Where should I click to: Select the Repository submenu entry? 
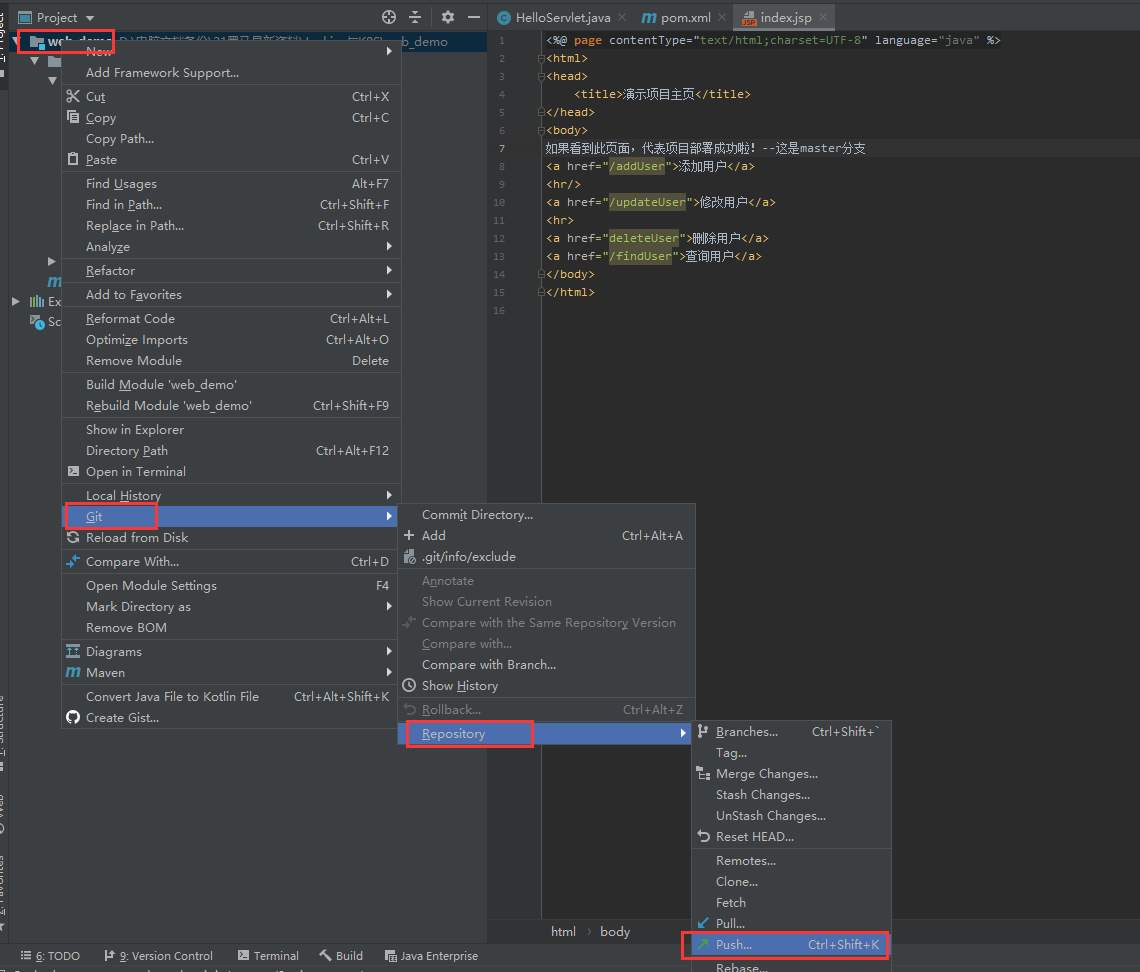546,734
